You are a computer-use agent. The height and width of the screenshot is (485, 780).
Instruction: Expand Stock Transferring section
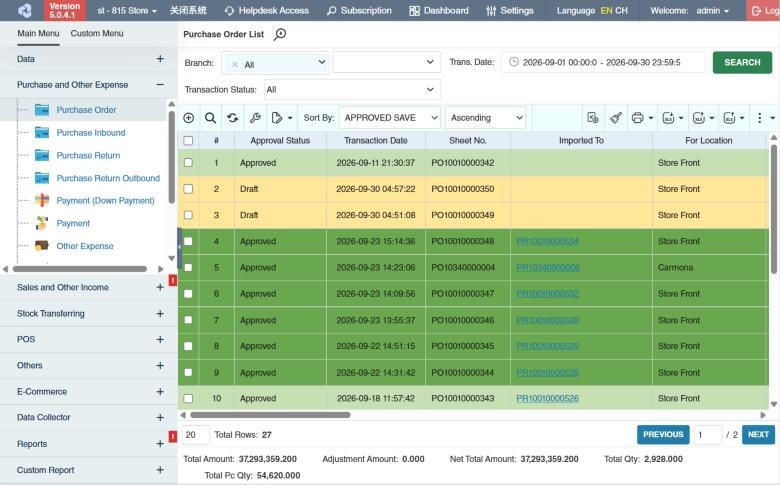point(160,314)
